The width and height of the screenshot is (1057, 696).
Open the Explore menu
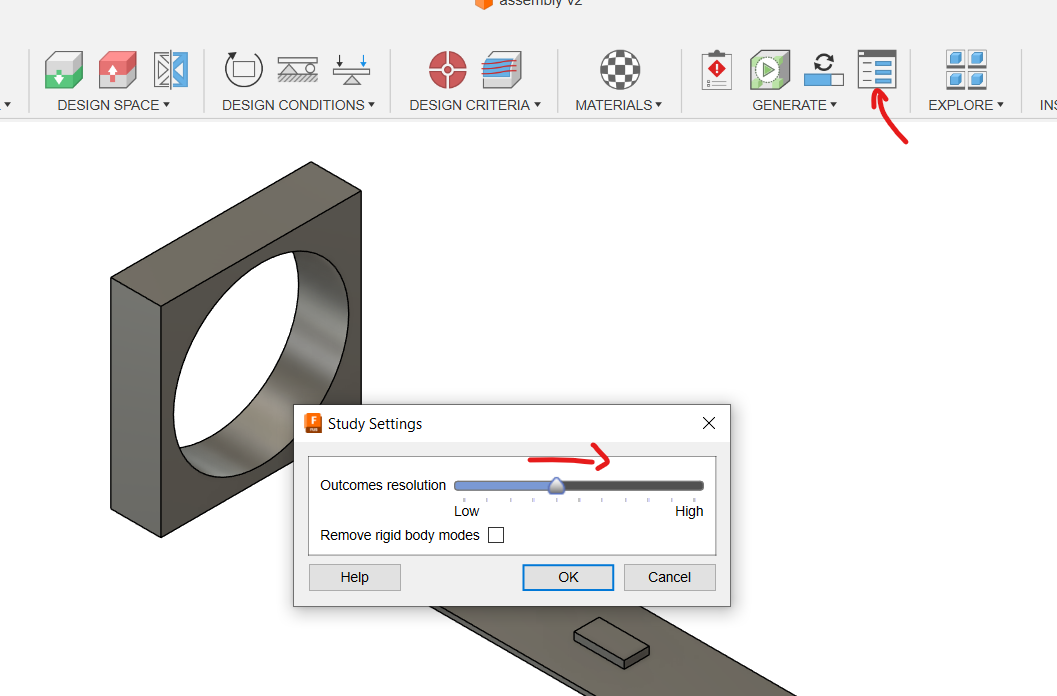[964, 104]
